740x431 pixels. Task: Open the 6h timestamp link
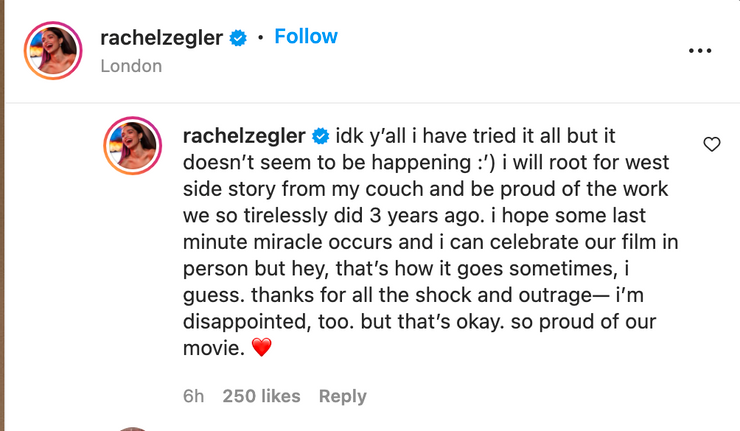tap(193, 396)
